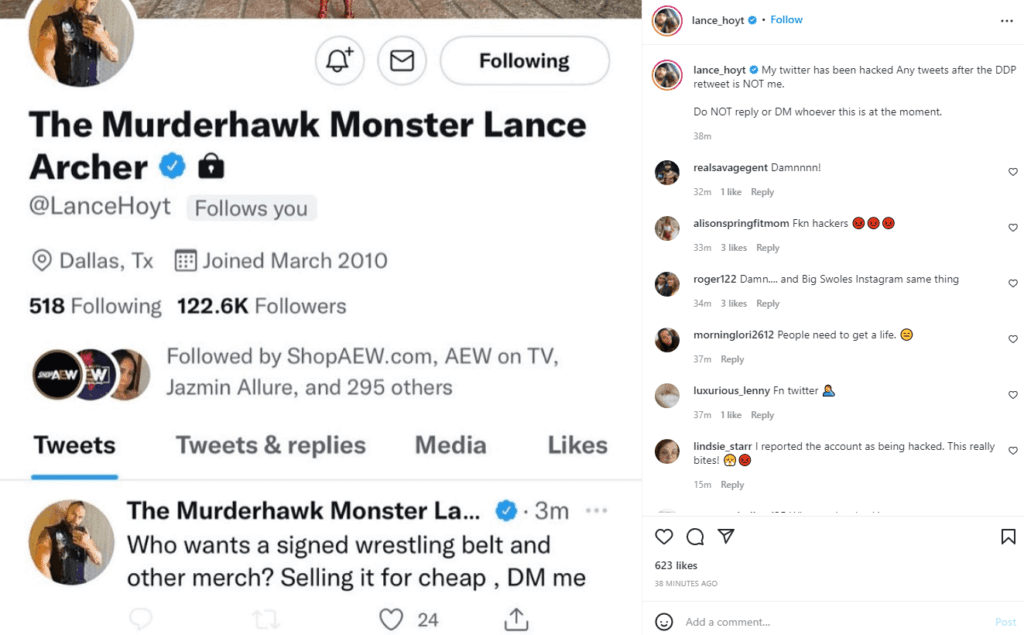The height and width of the screenshot is (635, 1024).
Task: Open direct message envelope icon
Action: point(402,61)
